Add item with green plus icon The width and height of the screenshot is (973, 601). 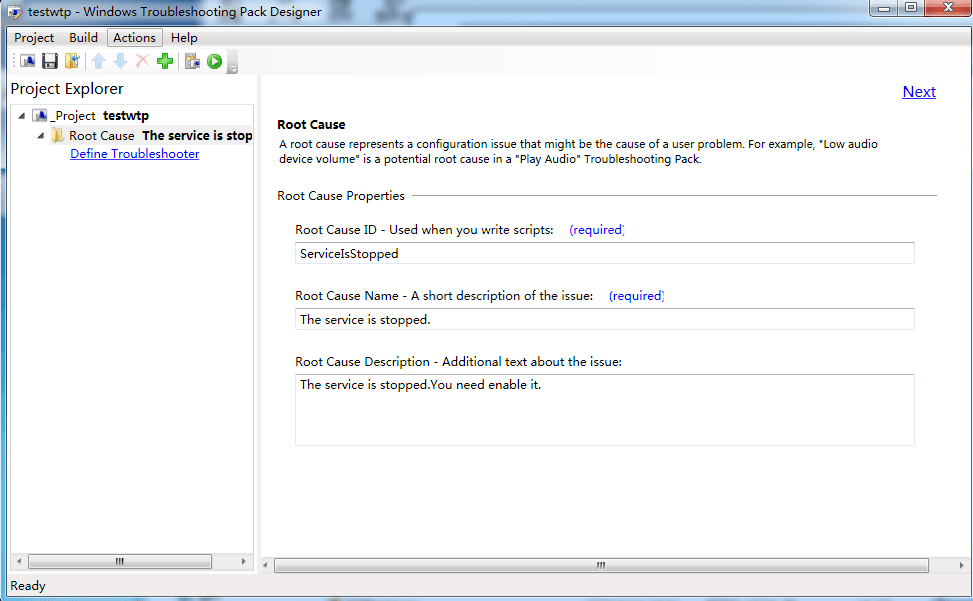165,61
